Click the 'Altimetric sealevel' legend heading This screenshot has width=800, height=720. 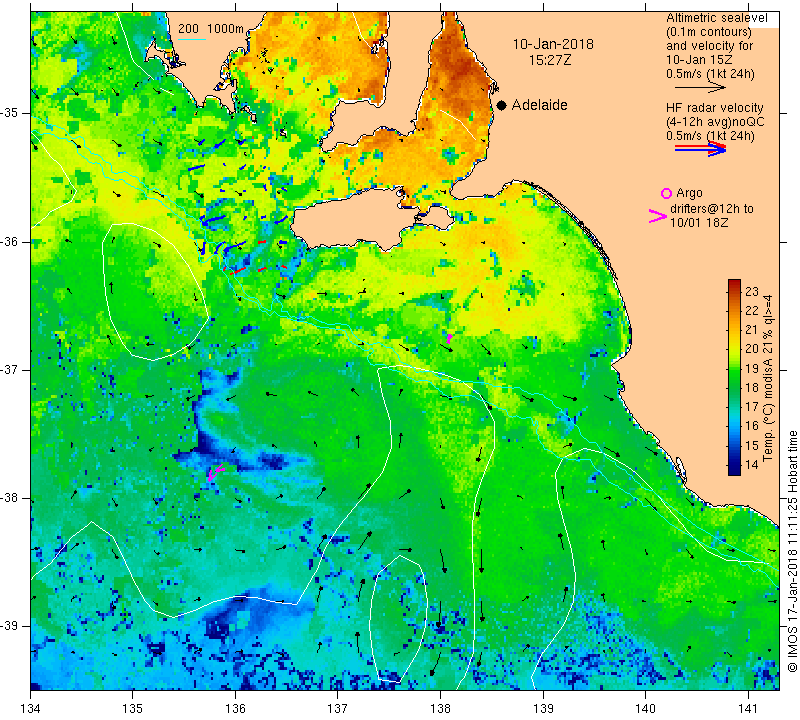716,18
